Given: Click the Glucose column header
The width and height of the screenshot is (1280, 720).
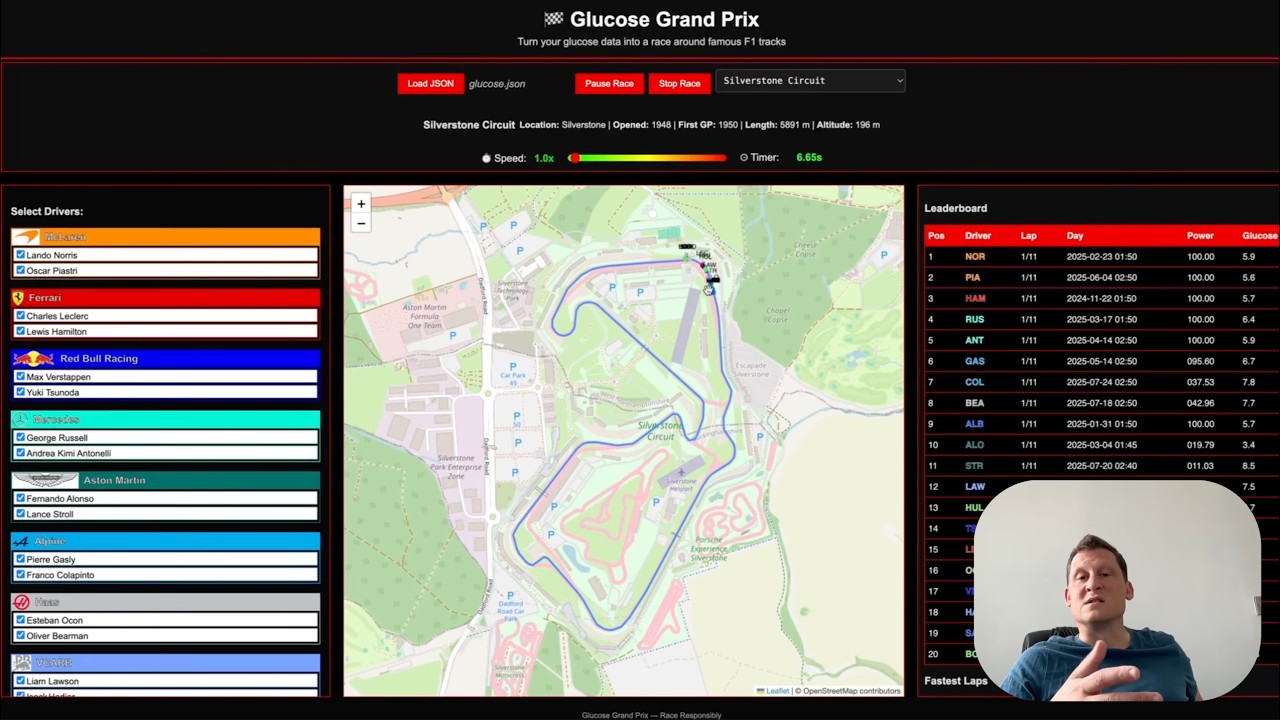Looking at the screenshot, I should click(1259, 236).
